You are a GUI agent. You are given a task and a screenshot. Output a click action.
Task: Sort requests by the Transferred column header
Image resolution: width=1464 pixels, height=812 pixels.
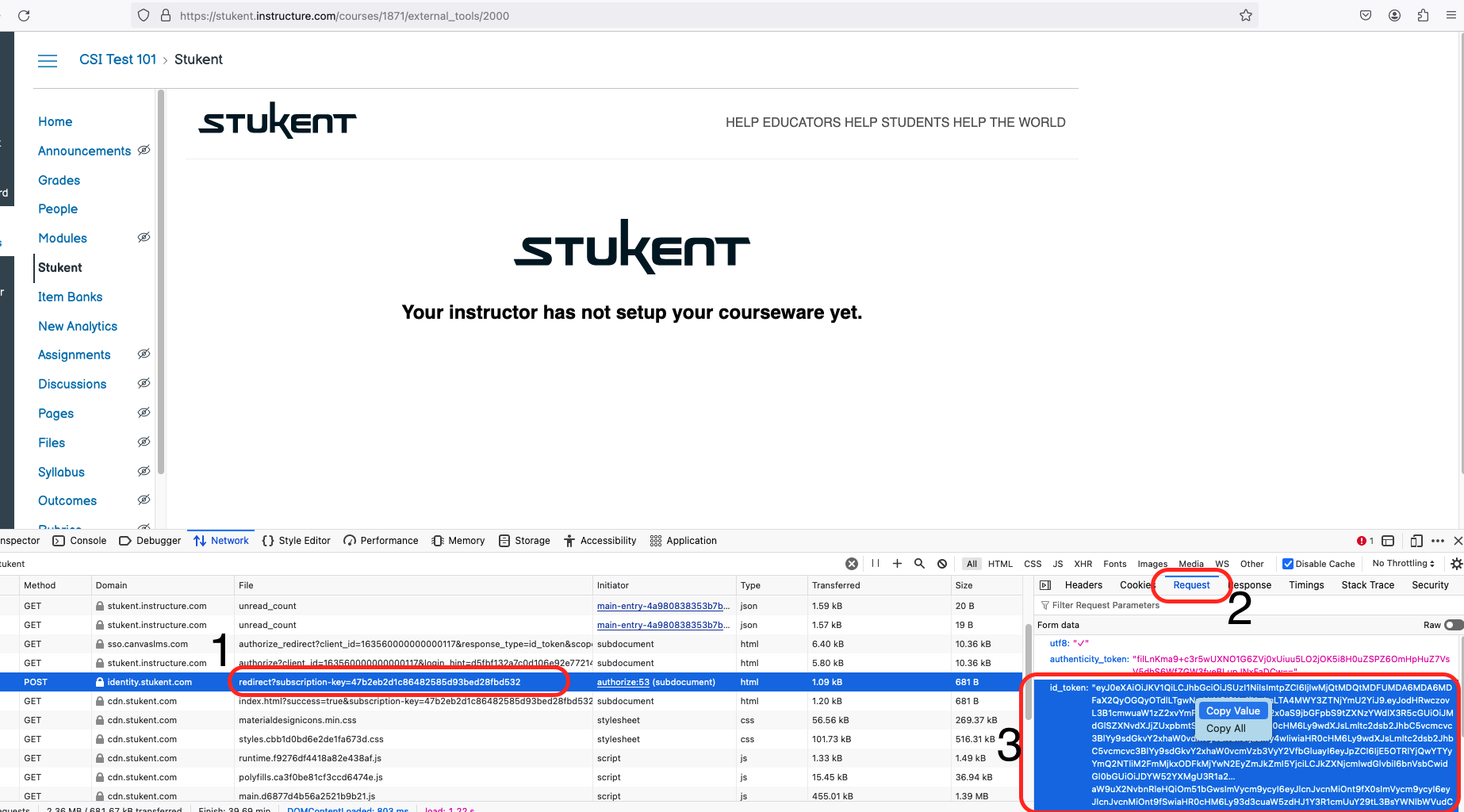coord(879,585)
